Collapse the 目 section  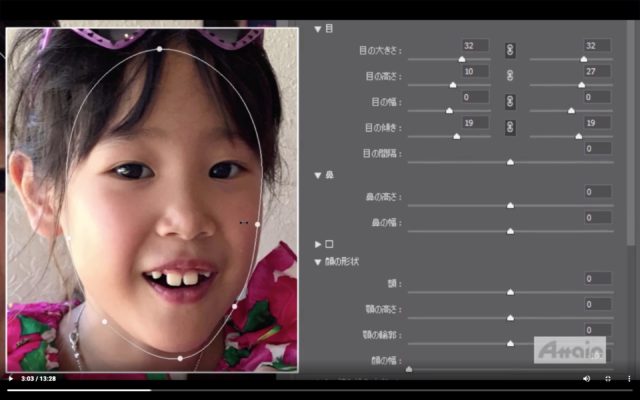[318, 29]
